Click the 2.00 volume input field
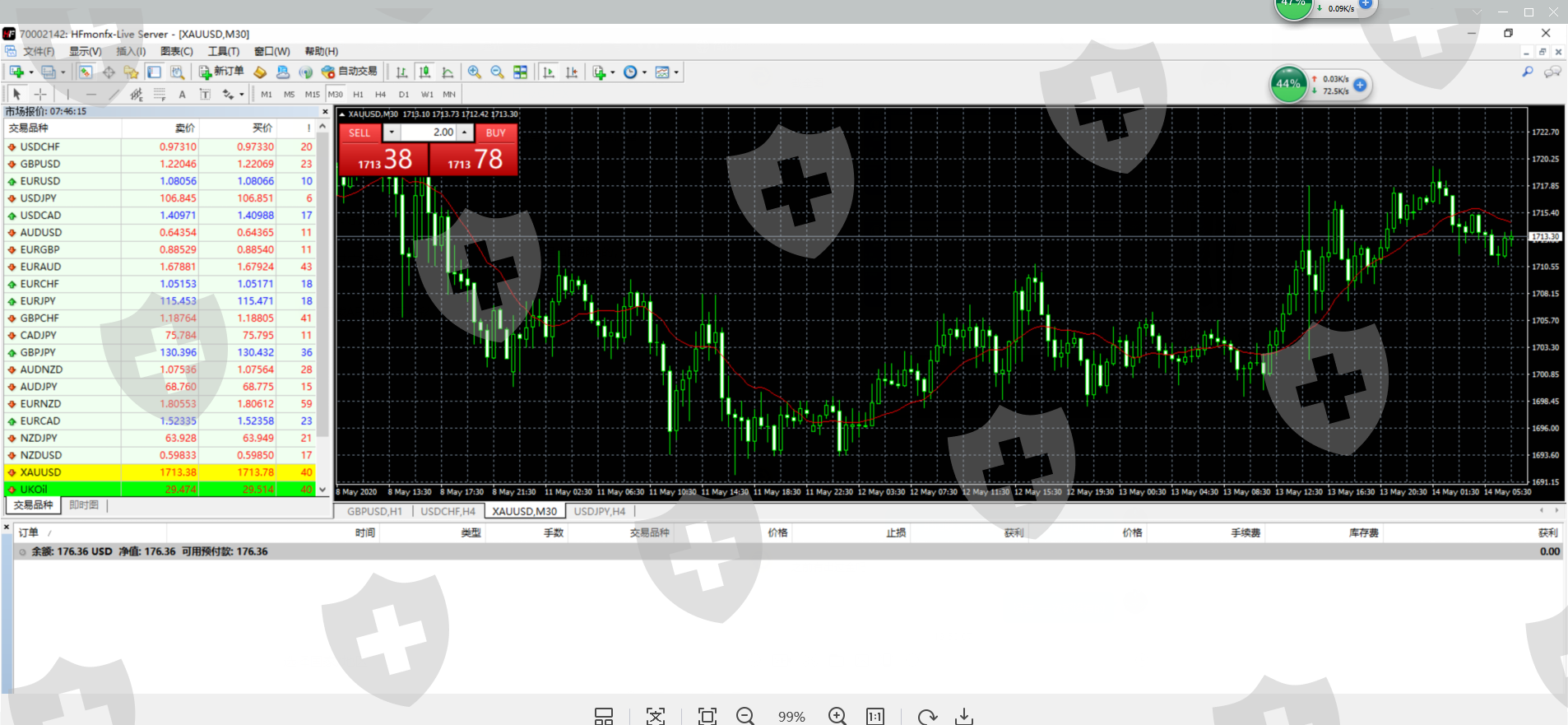 click(x=429, y=132)
